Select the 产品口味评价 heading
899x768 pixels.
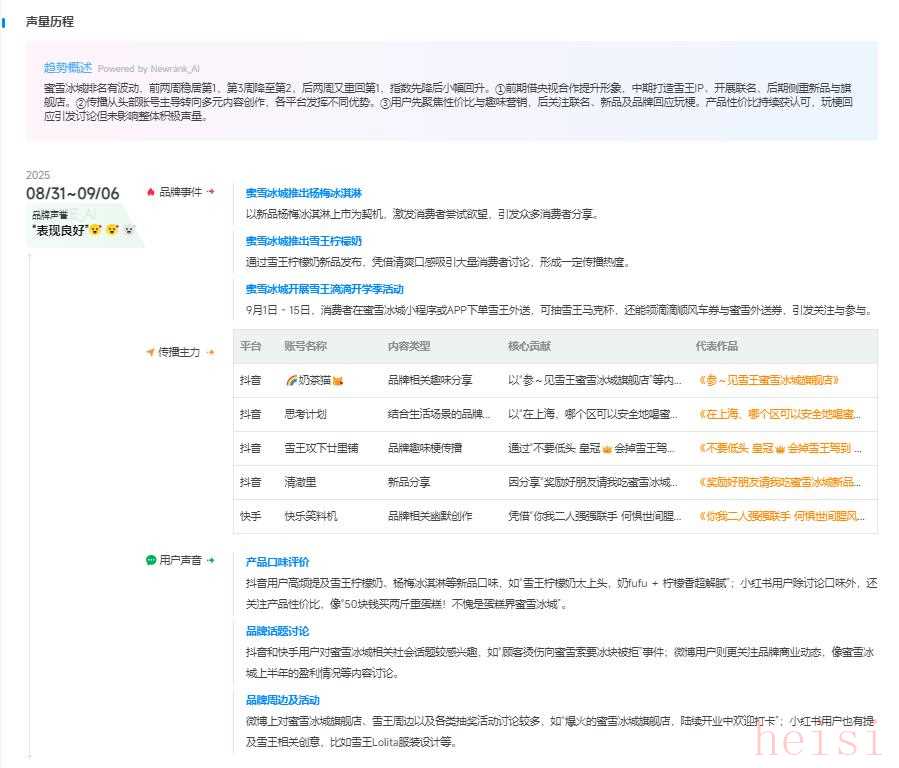click(x=277, y=562)
